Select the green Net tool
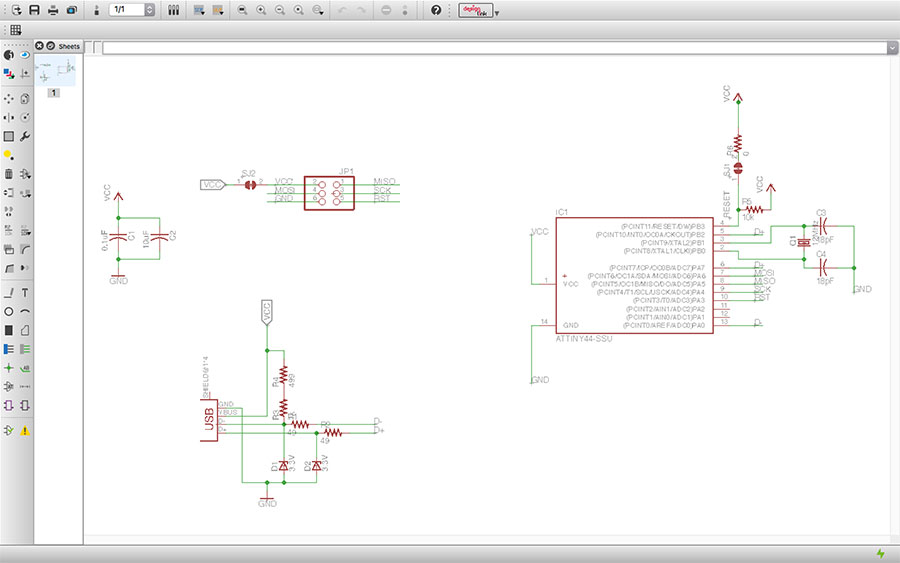Image resolution: width=900 pixels, height=563 pixels. coord(25,349)
